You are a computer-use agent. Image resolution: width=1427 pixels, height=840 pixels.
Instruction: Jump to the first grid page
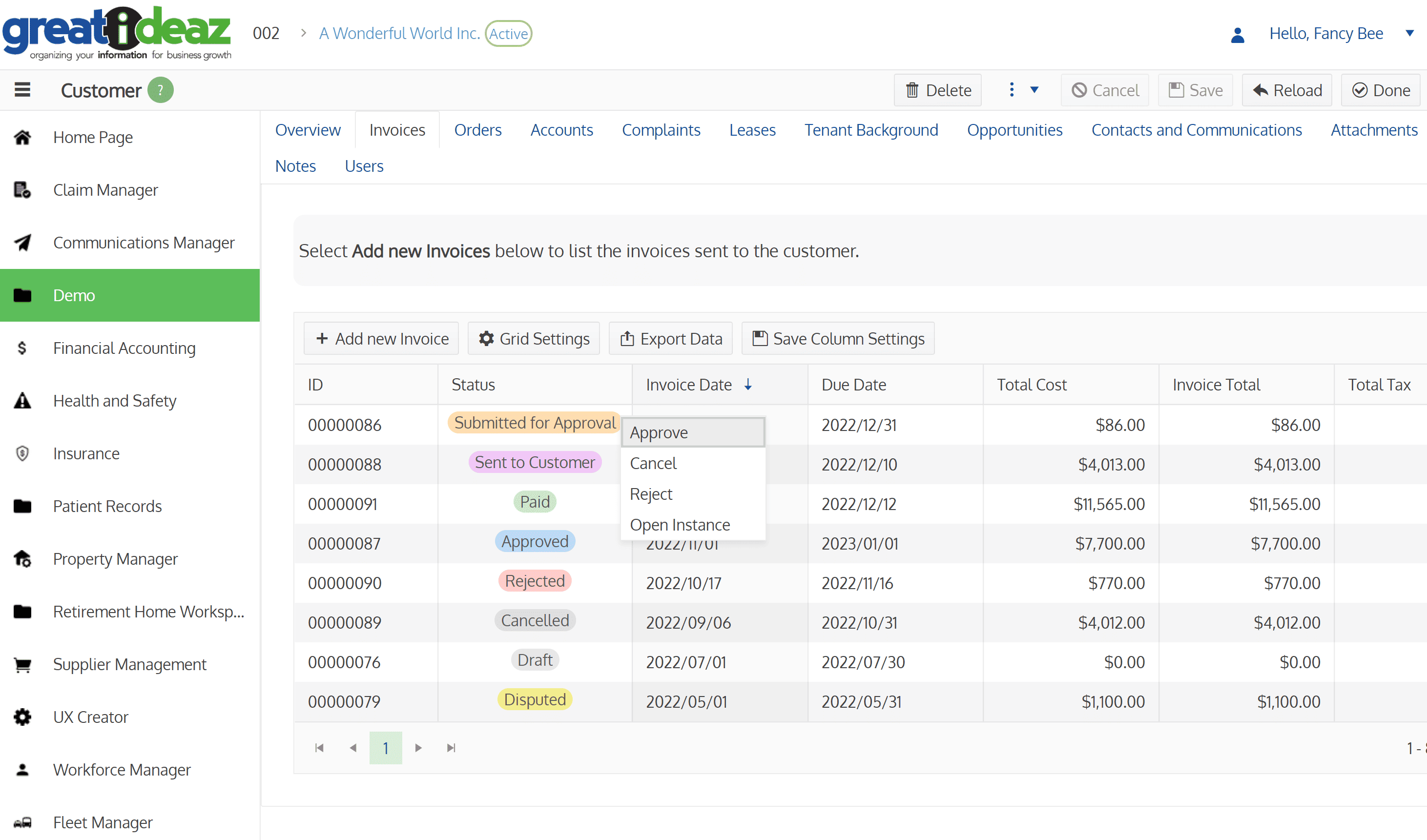coord(319,748)
